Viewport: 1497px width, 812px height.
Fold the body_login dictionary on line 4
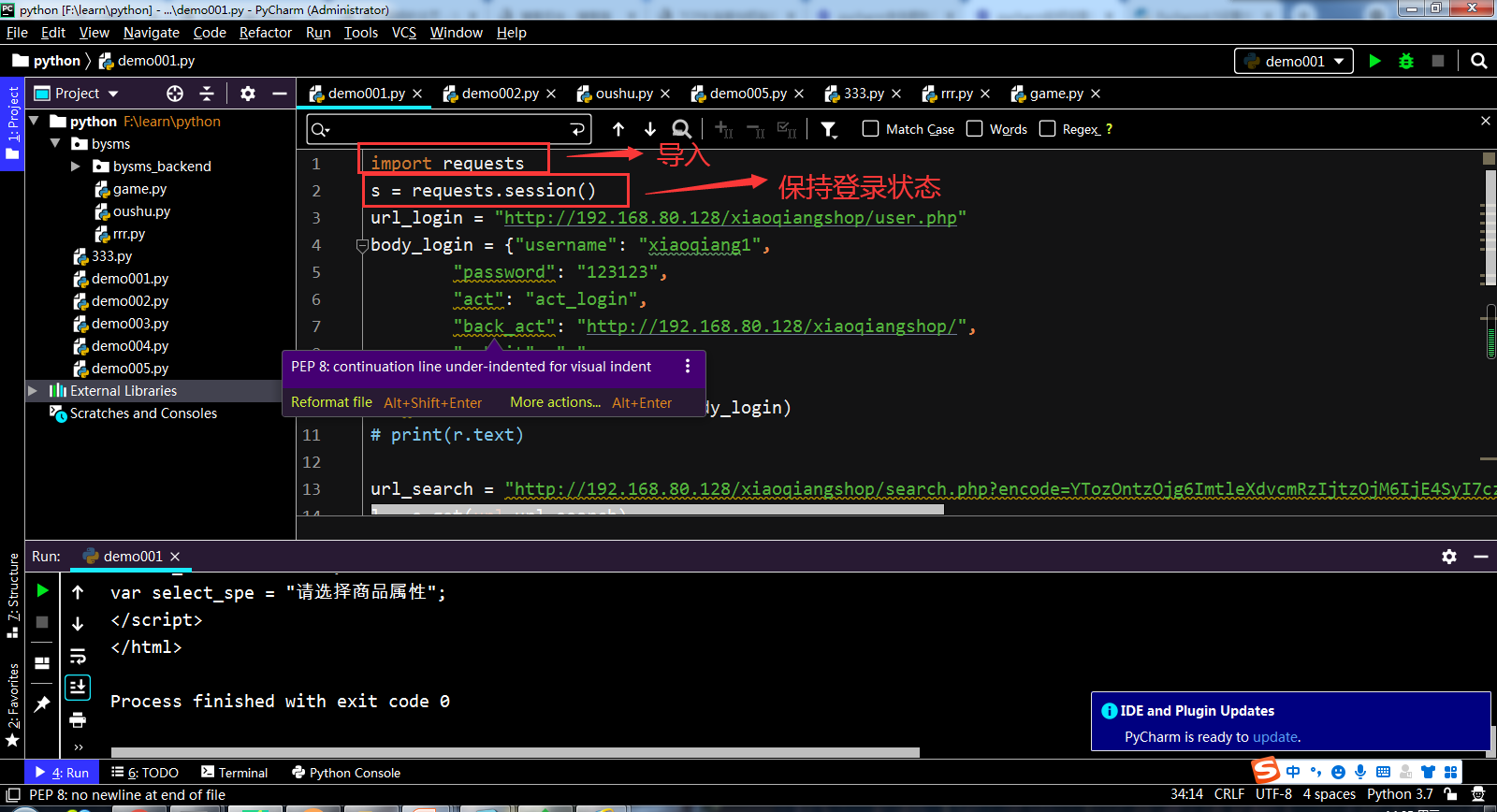coord(362,246)
